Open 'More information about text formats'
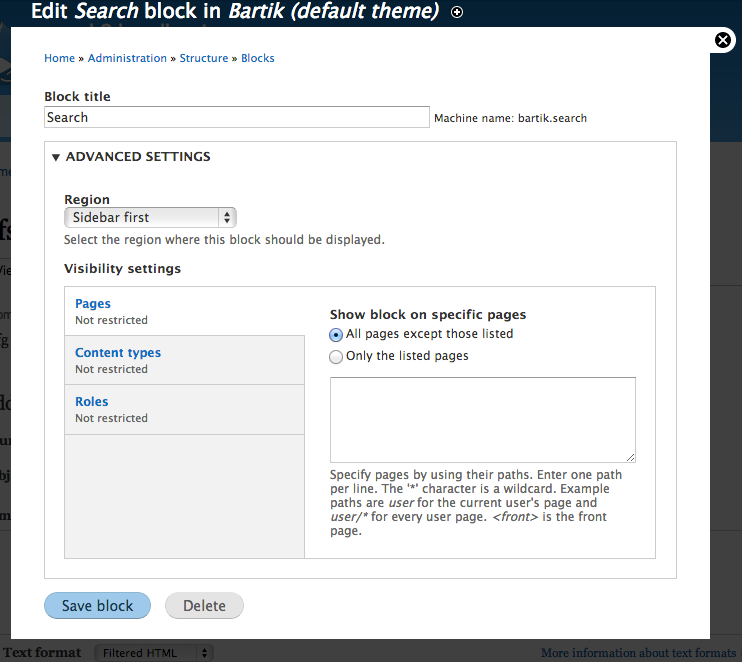This screenshot has width=742, height=662. [638, 653]
